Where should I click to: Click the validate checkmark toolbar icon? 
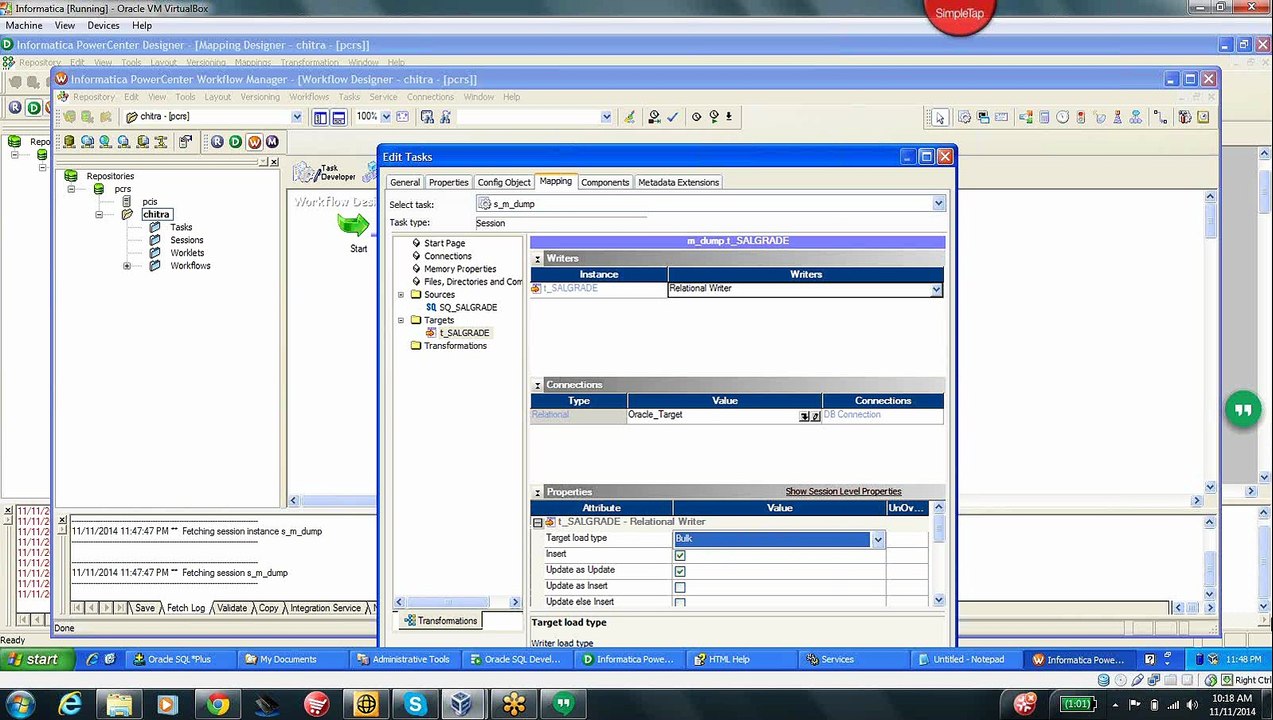tap(672, 117)
